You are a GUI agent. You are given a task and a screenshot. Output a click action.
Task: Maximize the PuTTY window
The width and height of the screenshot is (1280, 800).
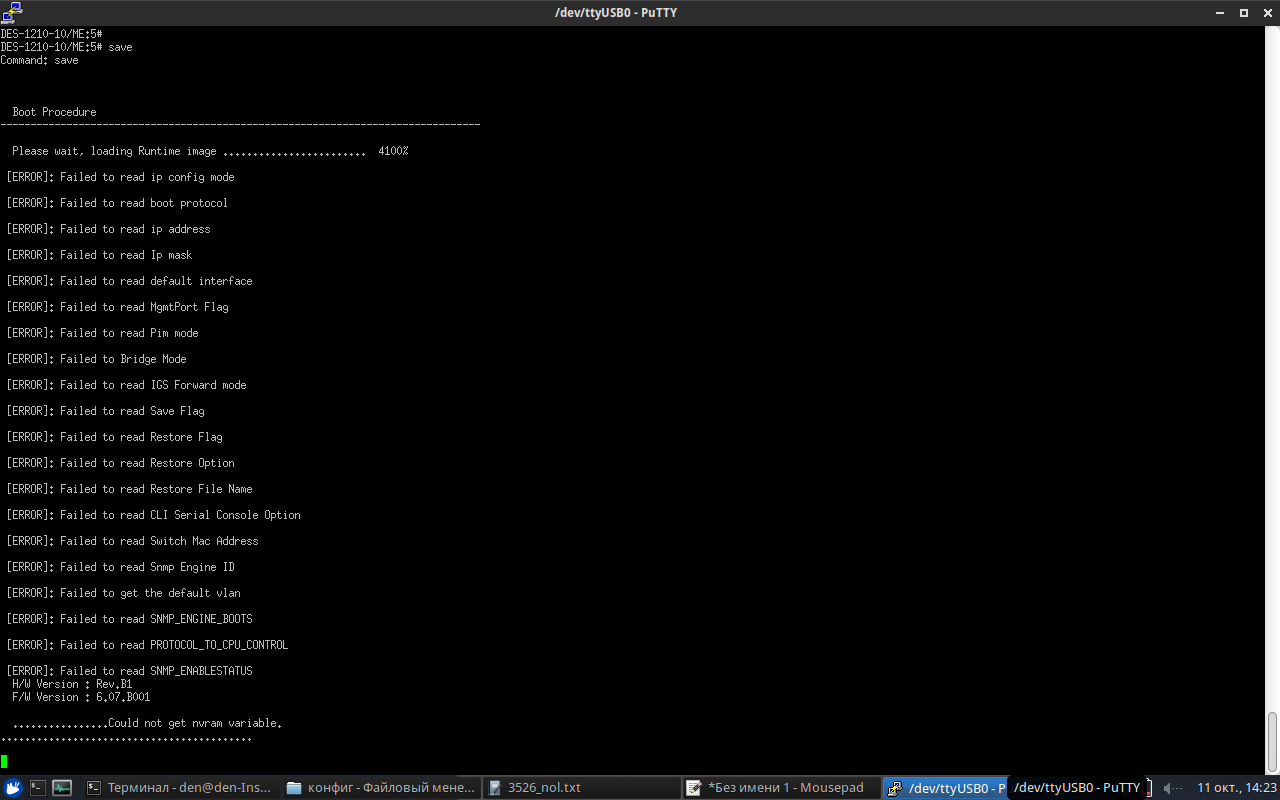coord(1244,12)
